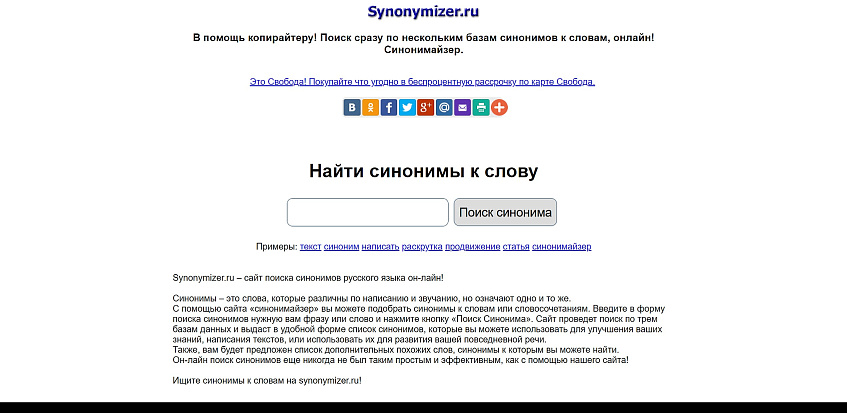Click the Synonymizer.ru site title

pos(423,11)
